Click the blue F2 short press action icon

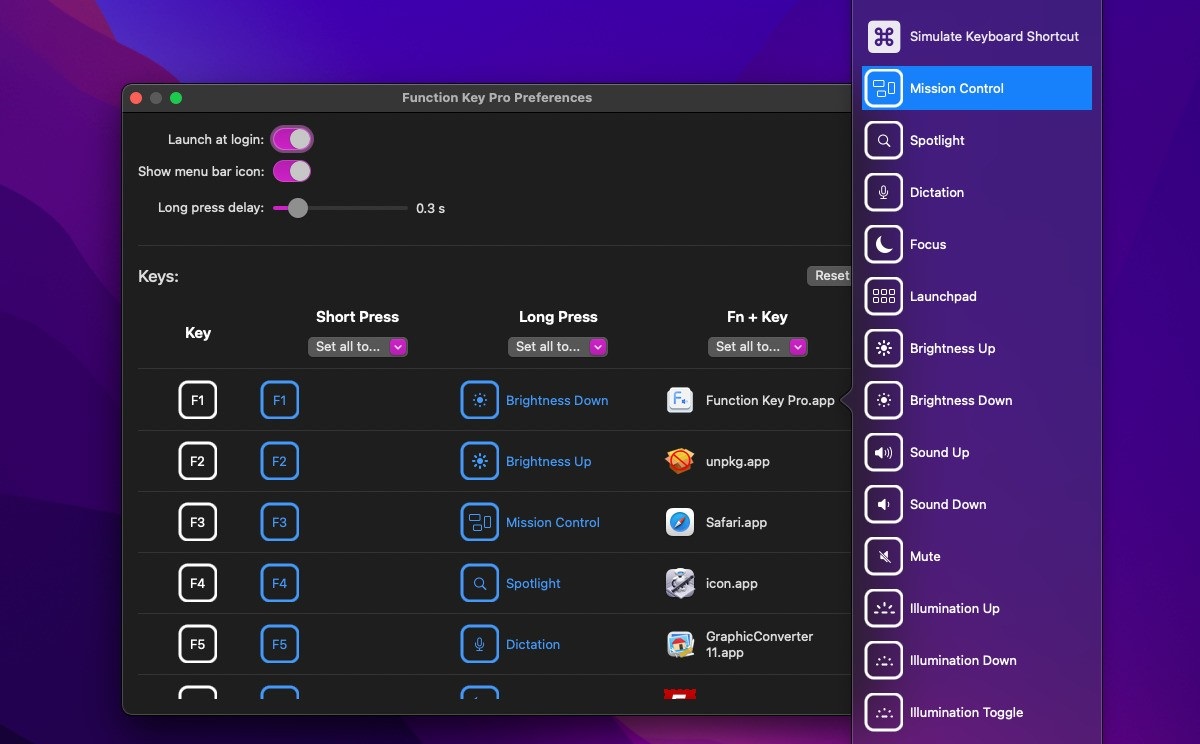tap(279, 461)
